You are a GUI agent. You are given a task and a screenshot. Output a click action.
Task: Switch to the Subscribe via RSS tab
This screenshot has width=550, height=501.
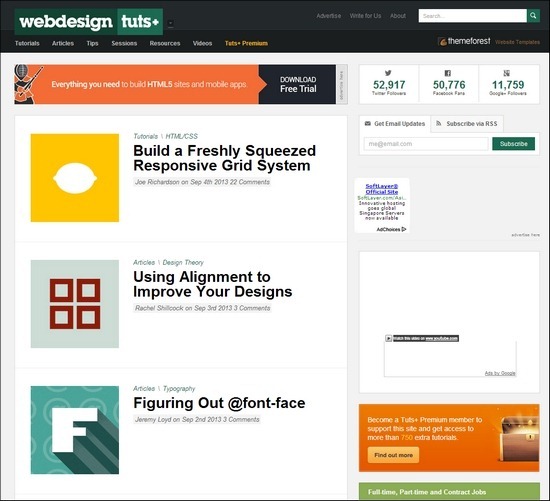coord(467,123)
